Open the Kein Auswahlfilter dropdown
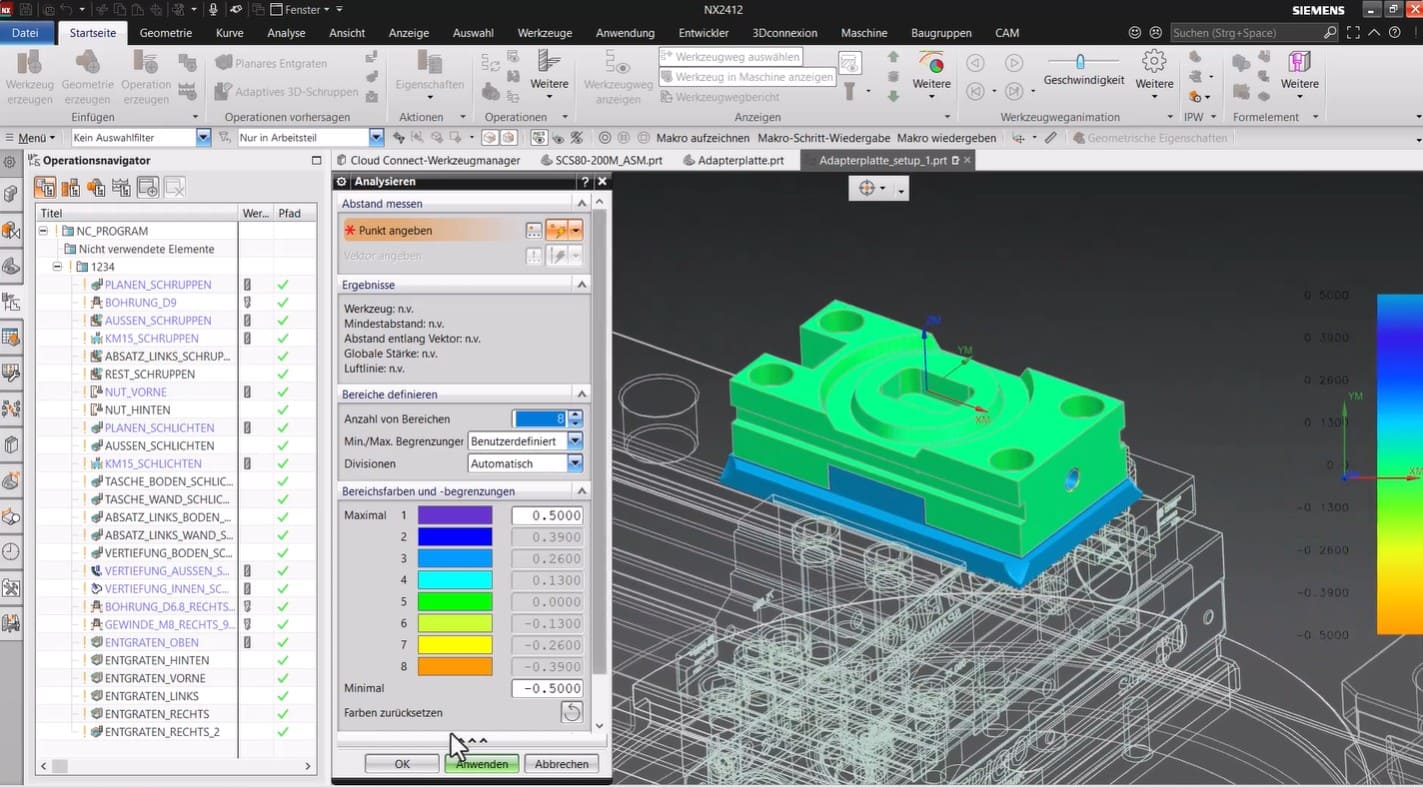The image size is (1423, 788). click(x=204, y=138)
